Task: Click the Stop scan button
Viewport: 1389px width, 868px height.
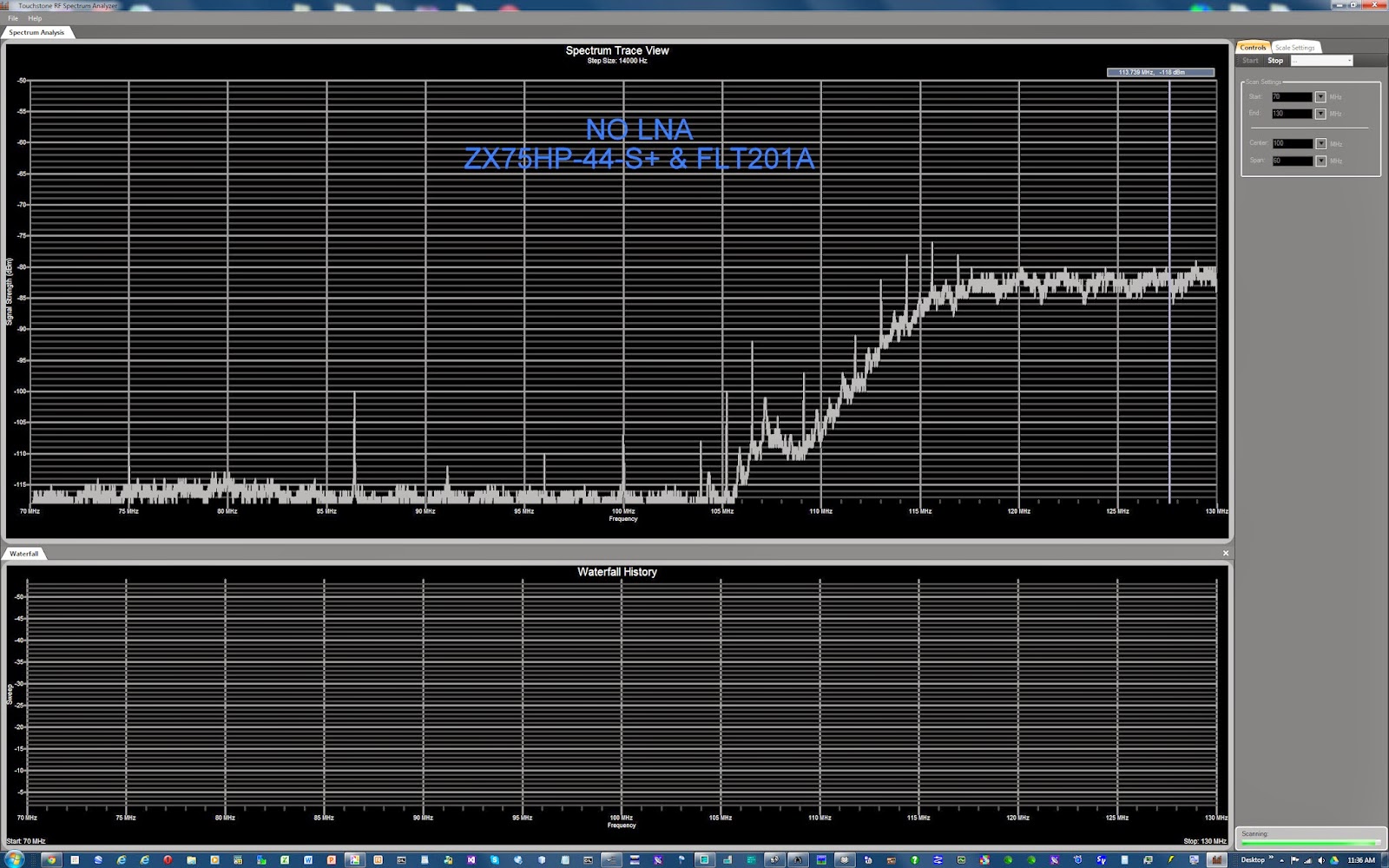Action: [x=1275, y=61]
